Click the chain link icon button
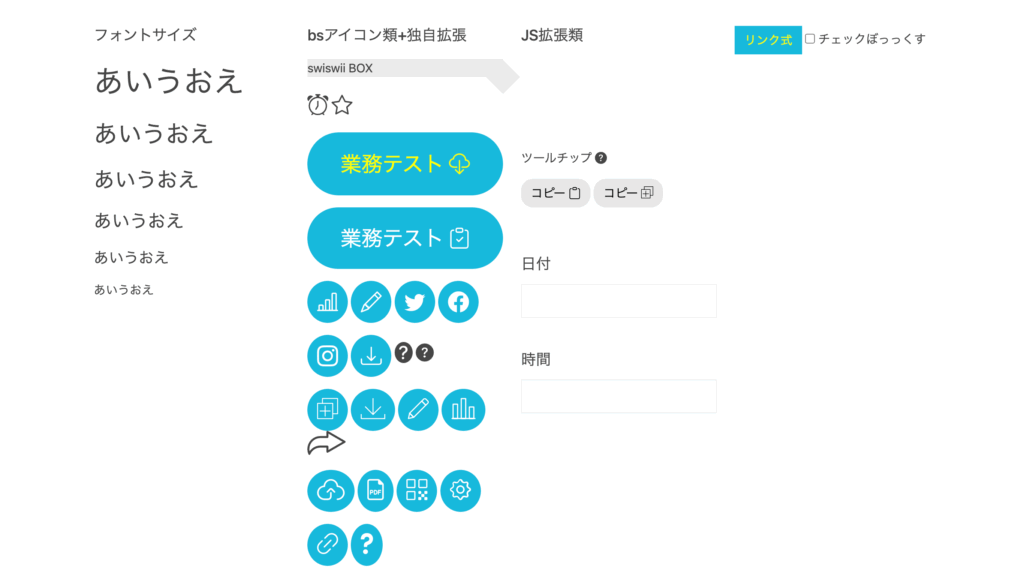 (327, 544)
